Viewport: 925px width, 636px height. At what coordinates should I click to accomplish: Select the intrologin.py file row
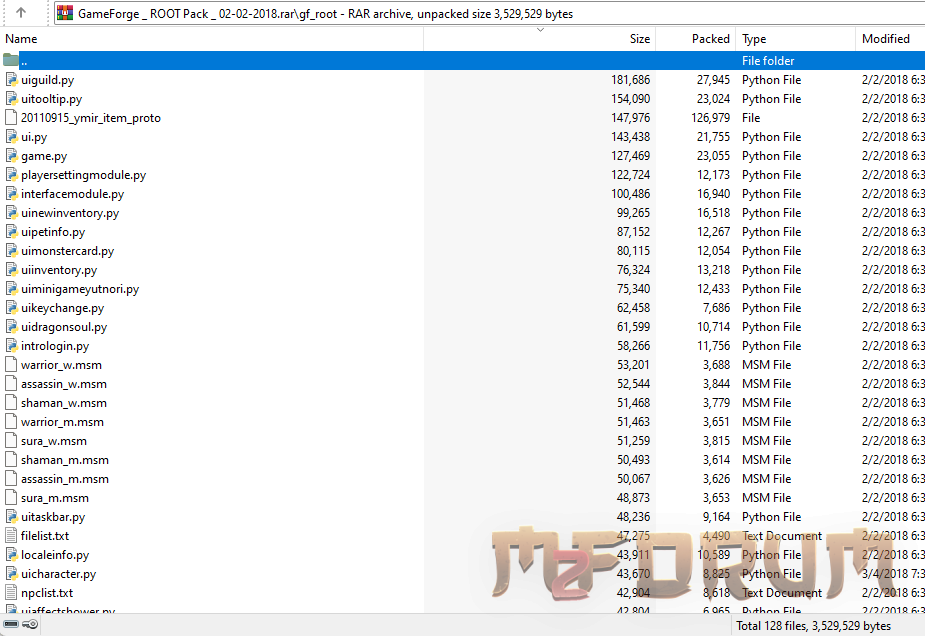[x=55, y=346]
